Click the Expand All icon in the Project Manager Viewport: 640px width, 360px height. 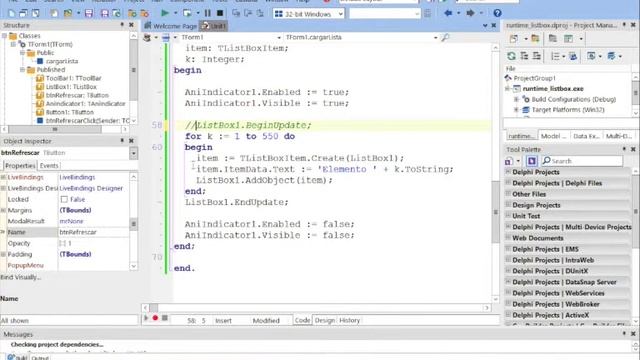pyautogui.click(x=524, y=56)
